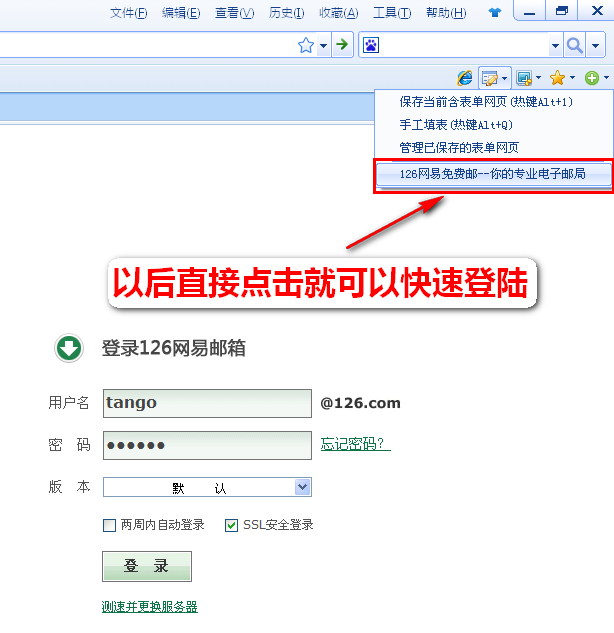This screenshot has width=614, height=633.
Task: Expand the green plus dropdown arrow
Action: click(x=606, y=77)
